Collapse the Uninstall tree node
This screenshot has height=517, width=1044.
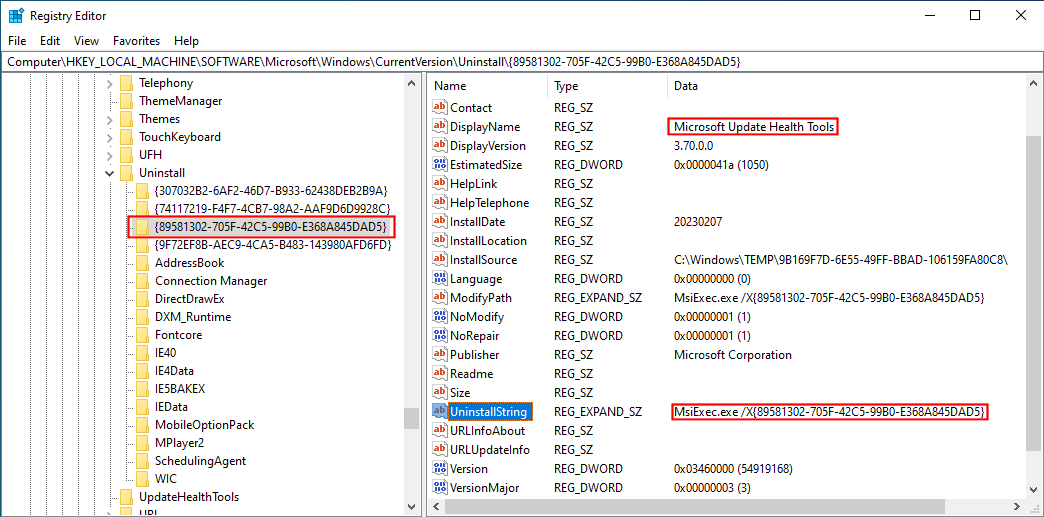(x=109, y=173)
